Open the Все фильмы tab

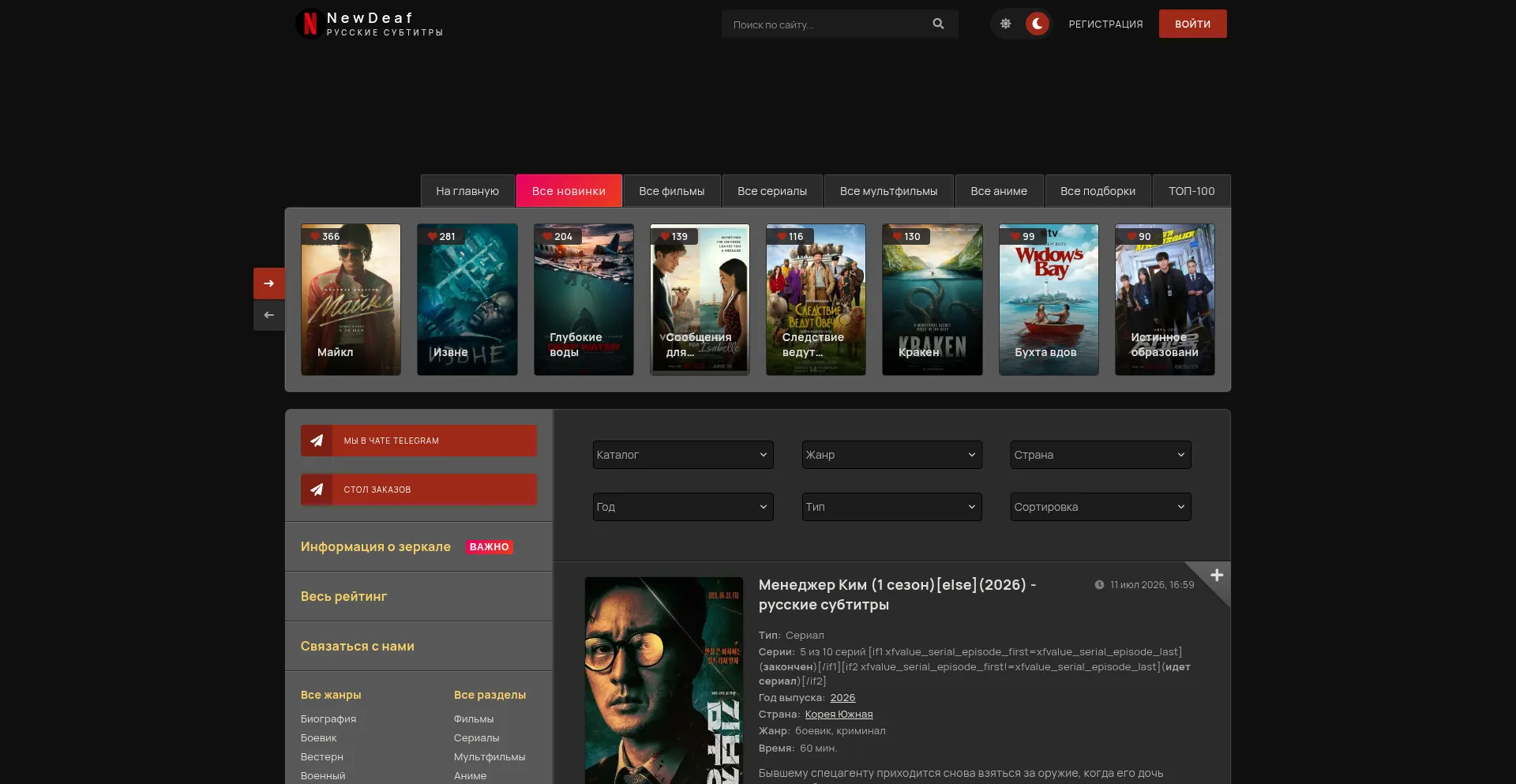coord(672,191)
